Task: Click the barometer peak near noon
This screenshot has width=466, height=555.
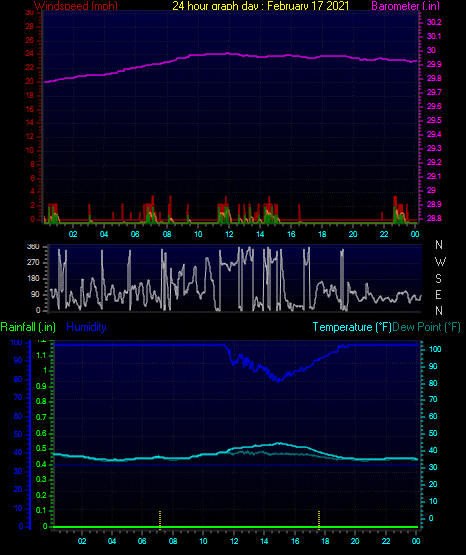Action: 228,53
